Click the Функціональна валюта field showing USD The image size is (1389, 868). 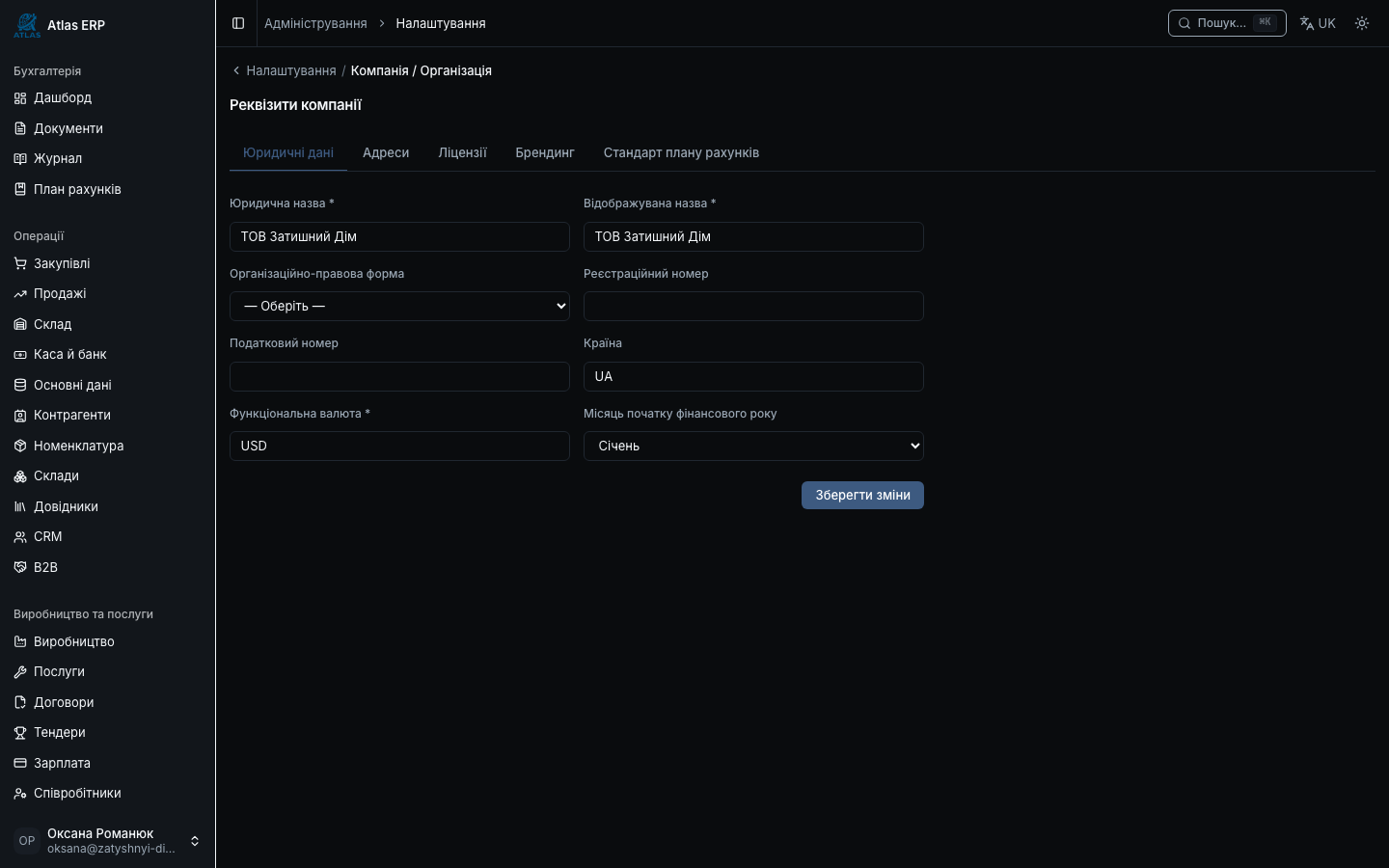(399, 446)
